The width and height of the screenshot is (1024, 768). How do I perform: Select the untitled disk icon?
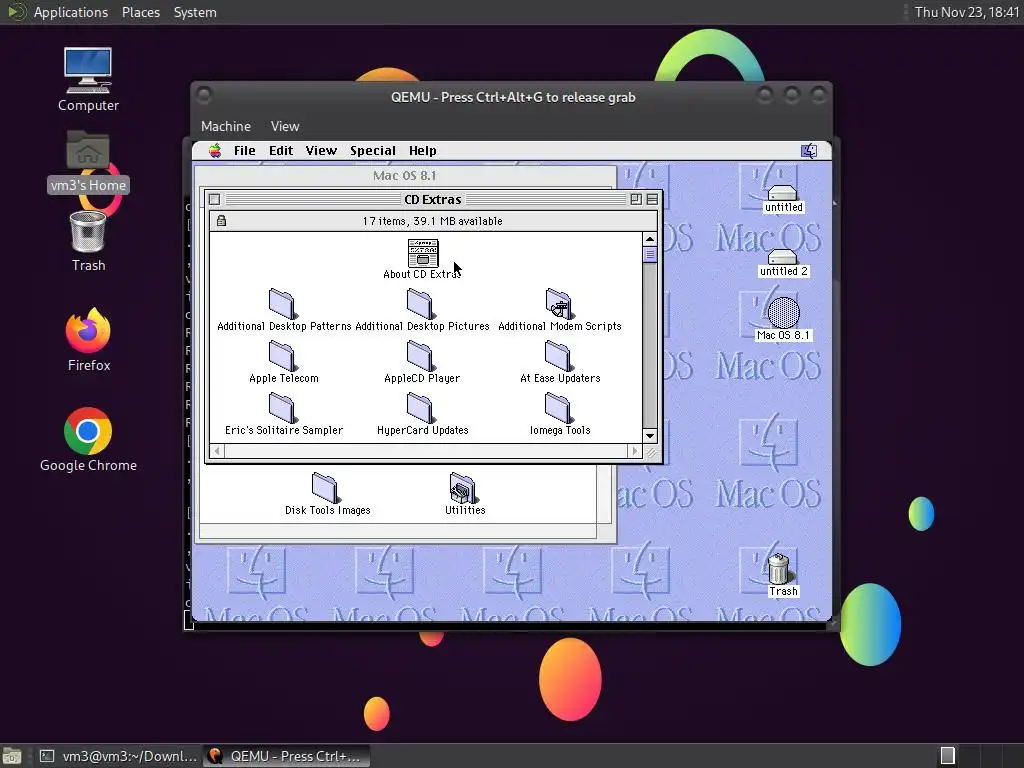782,193
